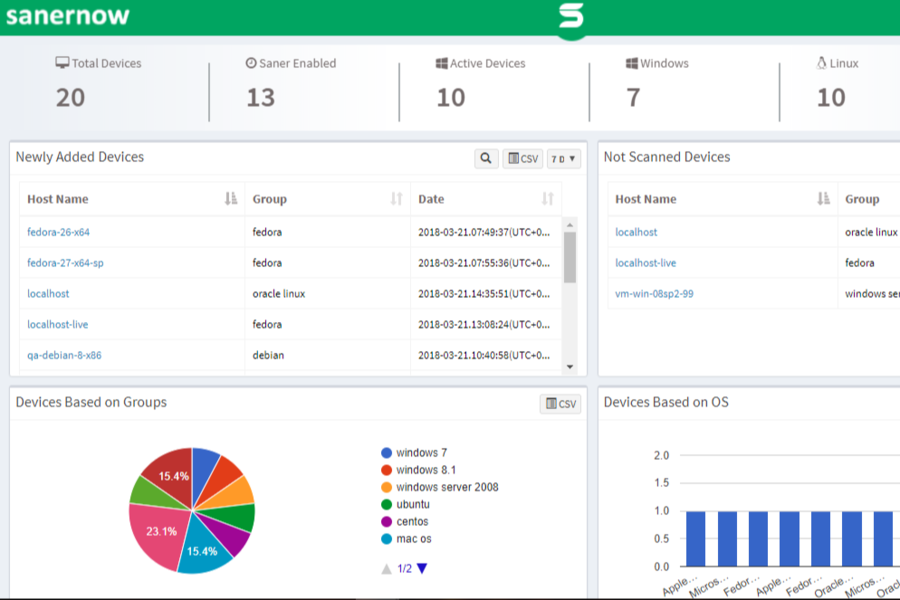Go to next legend page arrow

point(422,568)
